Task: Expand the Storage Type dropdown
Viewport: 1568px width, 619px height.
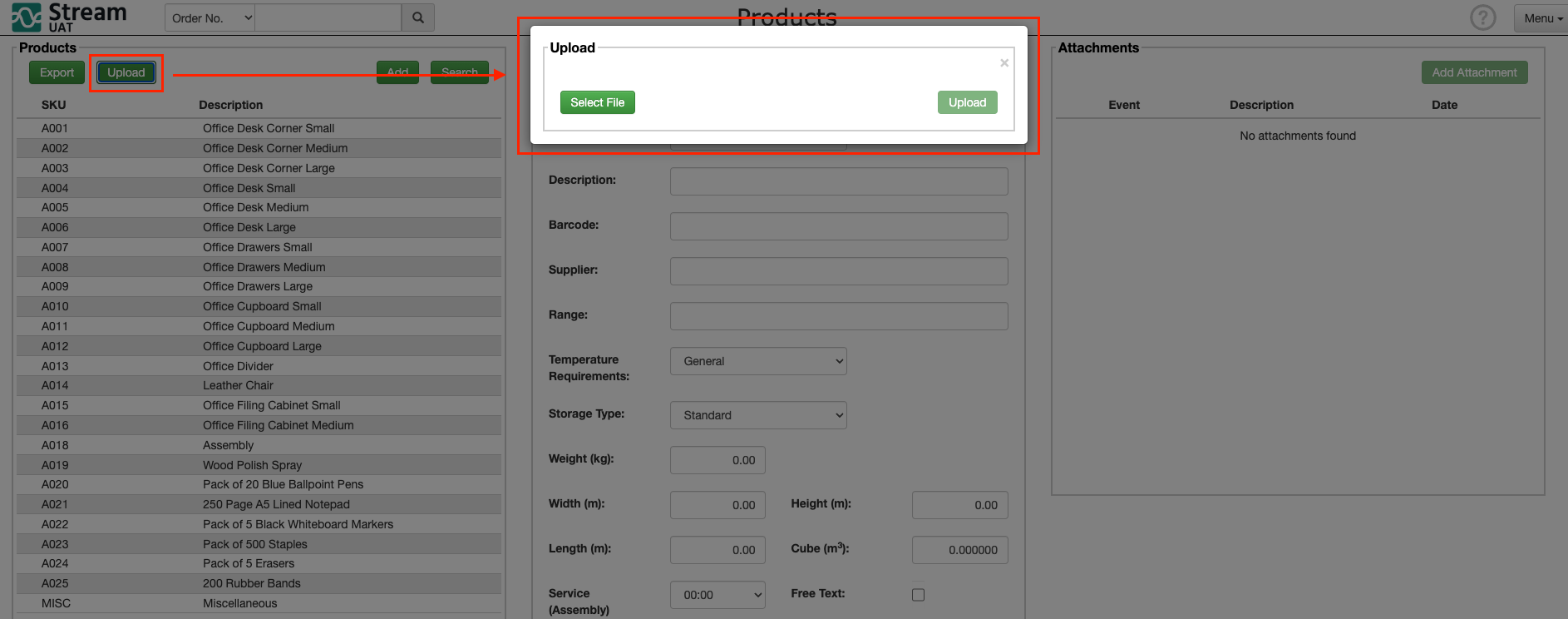Action: click(758, 415)
